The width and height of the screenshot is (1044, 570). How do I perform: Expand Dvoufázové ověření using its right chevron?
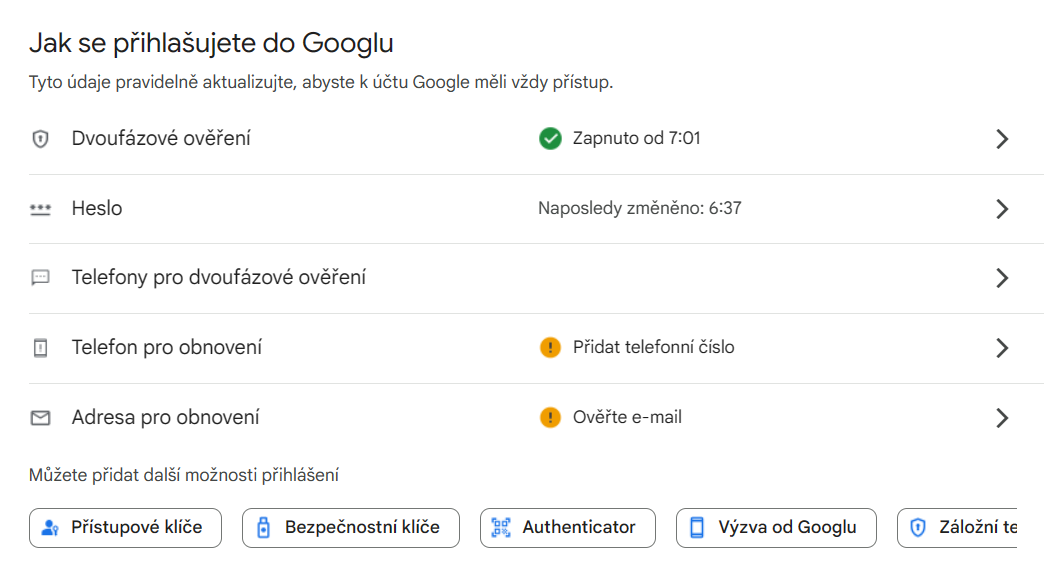[1002, 139]
